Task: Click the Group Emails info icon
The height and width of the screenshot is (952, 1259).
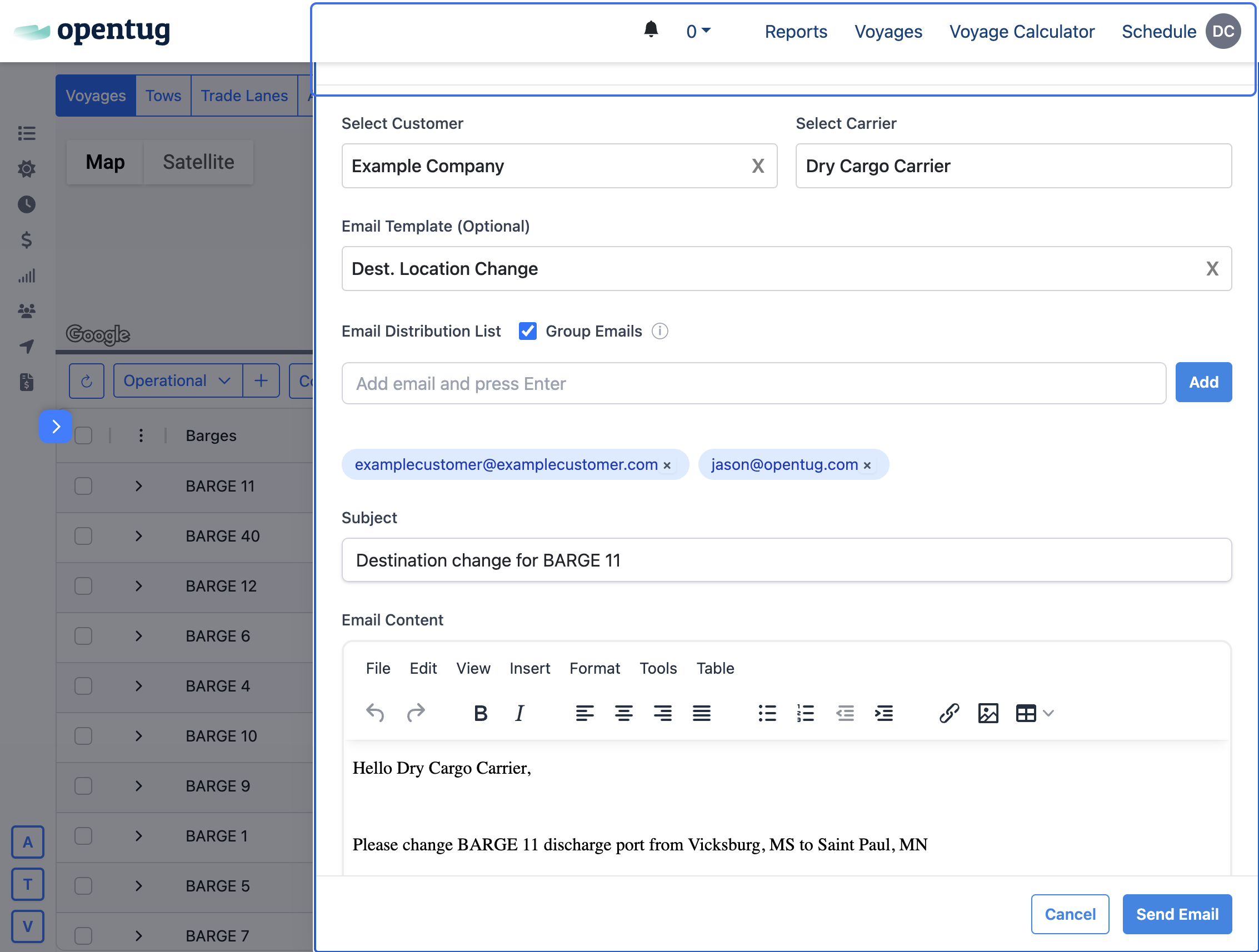Action: coord(660,331)
